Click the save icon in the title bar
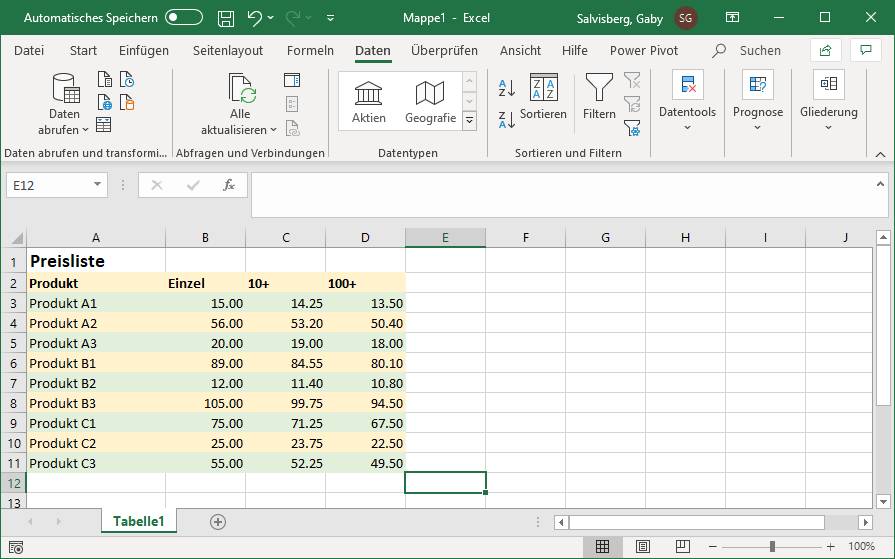This screenshot has width=895, height=559. pyautogui.click(x=226, y=18)
